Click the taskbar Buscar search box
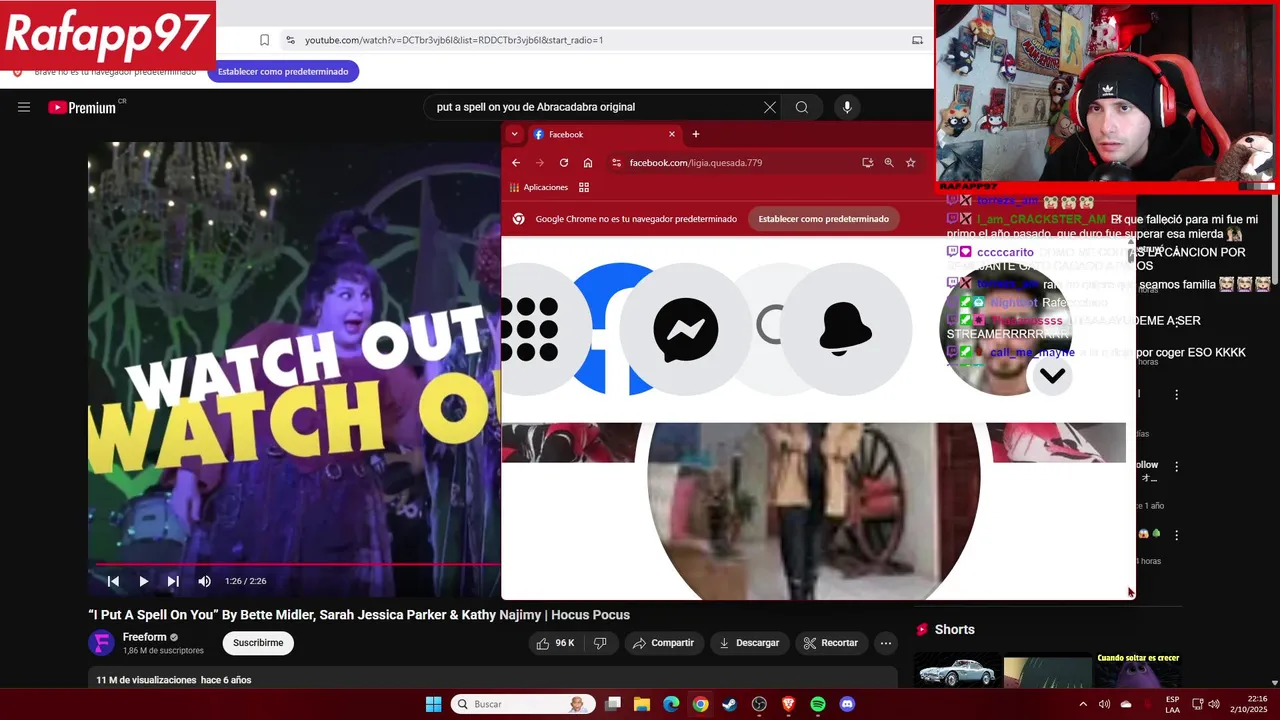 tap(522, 704)
